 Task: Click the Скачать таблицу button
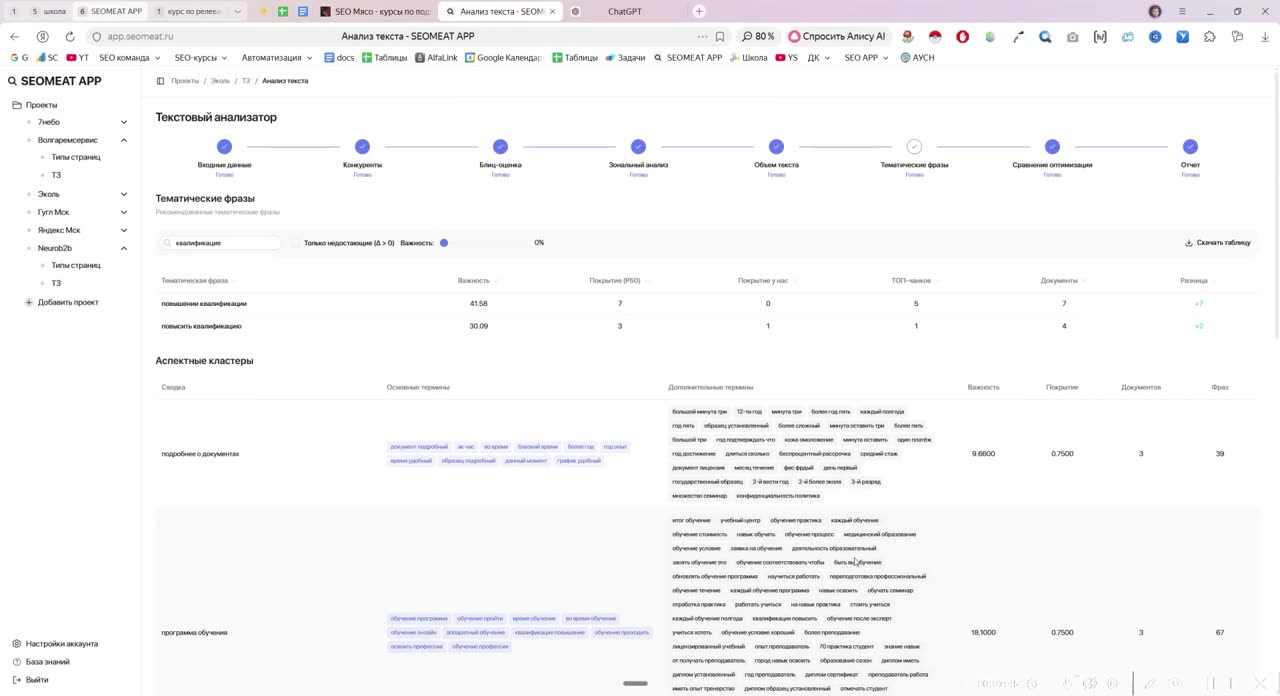tap(1218, 243)
